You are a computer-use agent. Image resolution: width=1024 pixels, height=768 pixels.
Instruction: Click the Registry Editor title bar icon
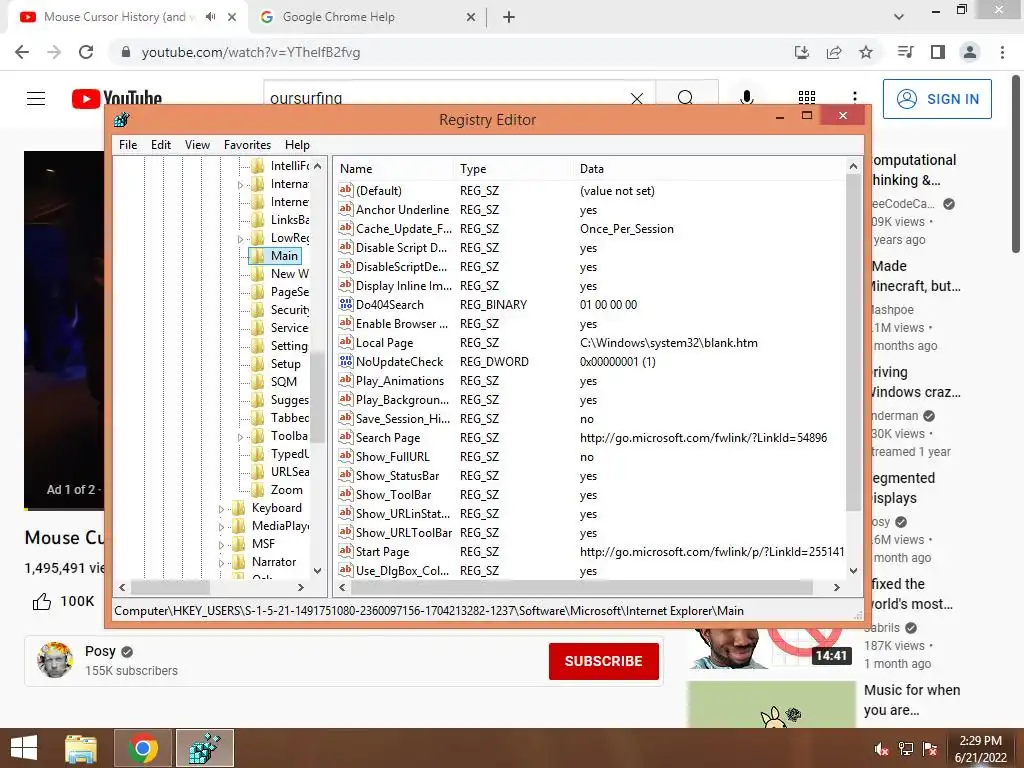pyautogui.click(x=121, y=120)
